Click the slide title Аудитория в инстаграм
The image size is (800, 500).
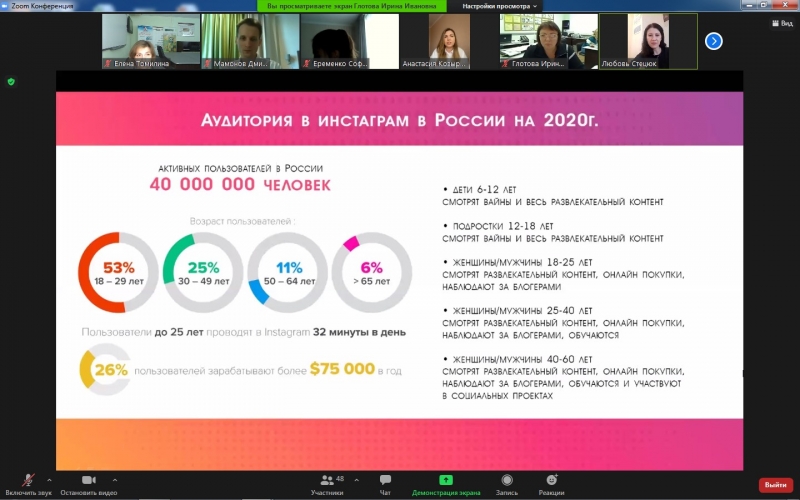click(399, 120)
